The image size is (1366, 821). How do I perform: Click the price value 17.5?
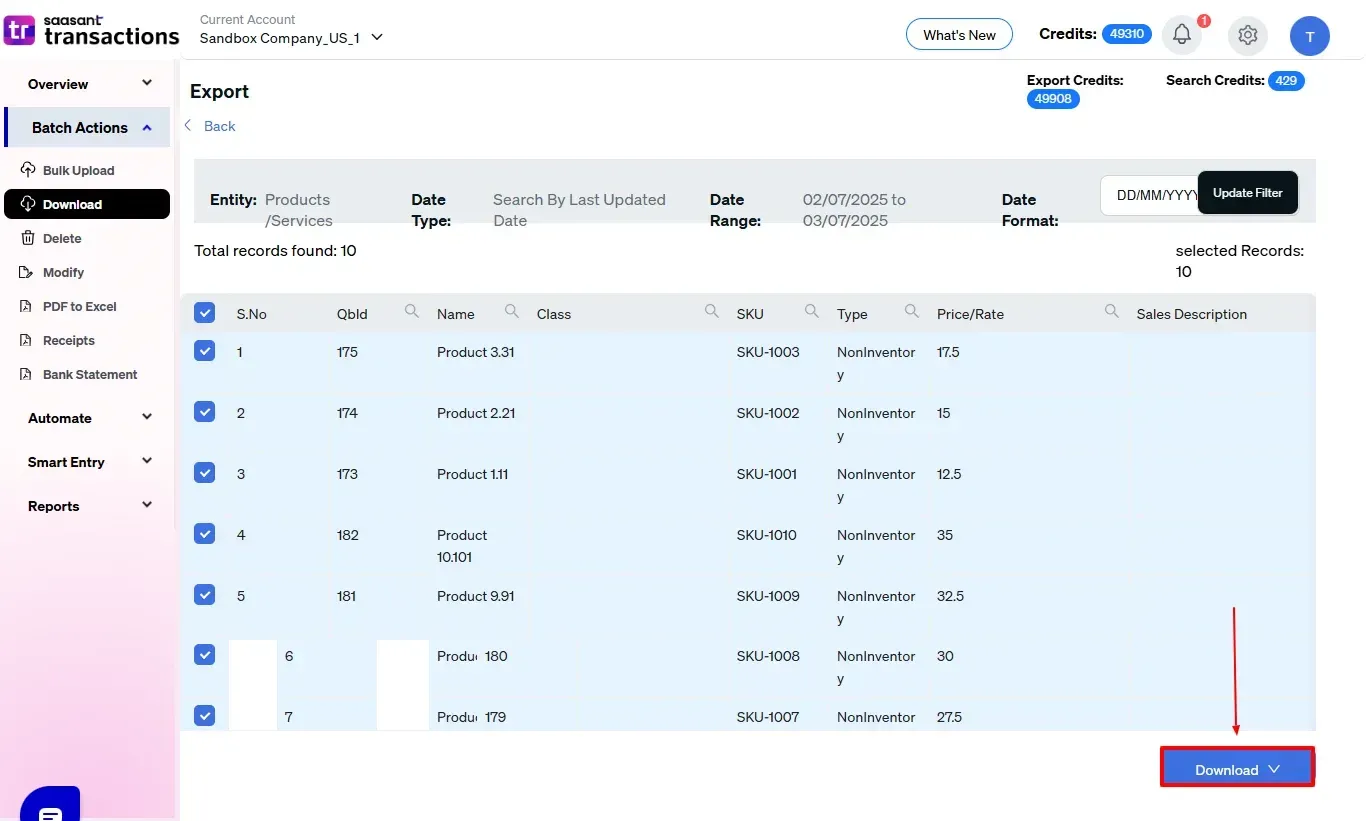tap(948, 352)
